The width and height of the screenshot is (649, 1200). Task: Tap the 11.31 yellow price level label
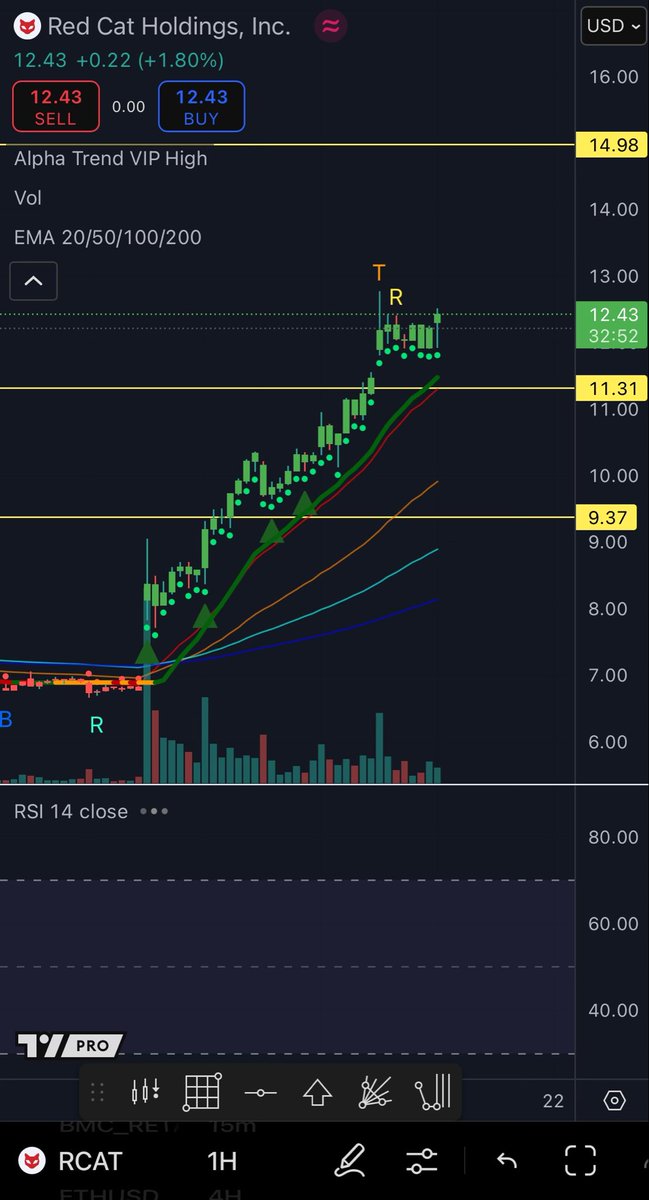coord(613,388)
